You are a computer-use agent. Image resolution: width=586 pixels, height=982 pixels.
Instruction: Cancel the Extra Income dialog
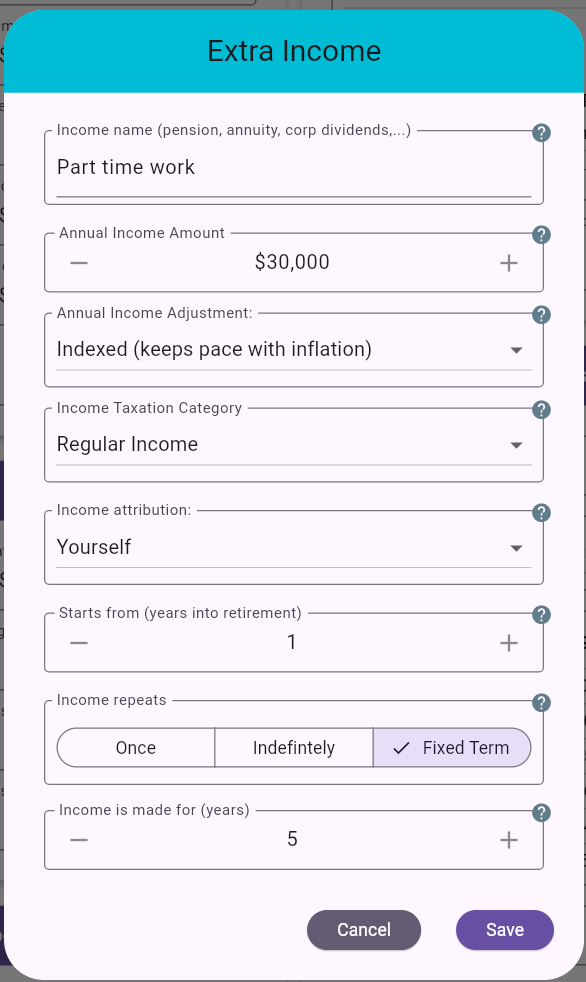click(364, 929)
